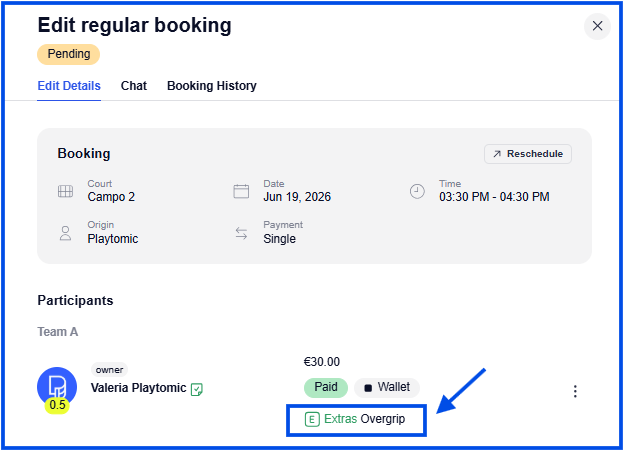
Task: Open the Booking History tab
Action: click(212, 86)
